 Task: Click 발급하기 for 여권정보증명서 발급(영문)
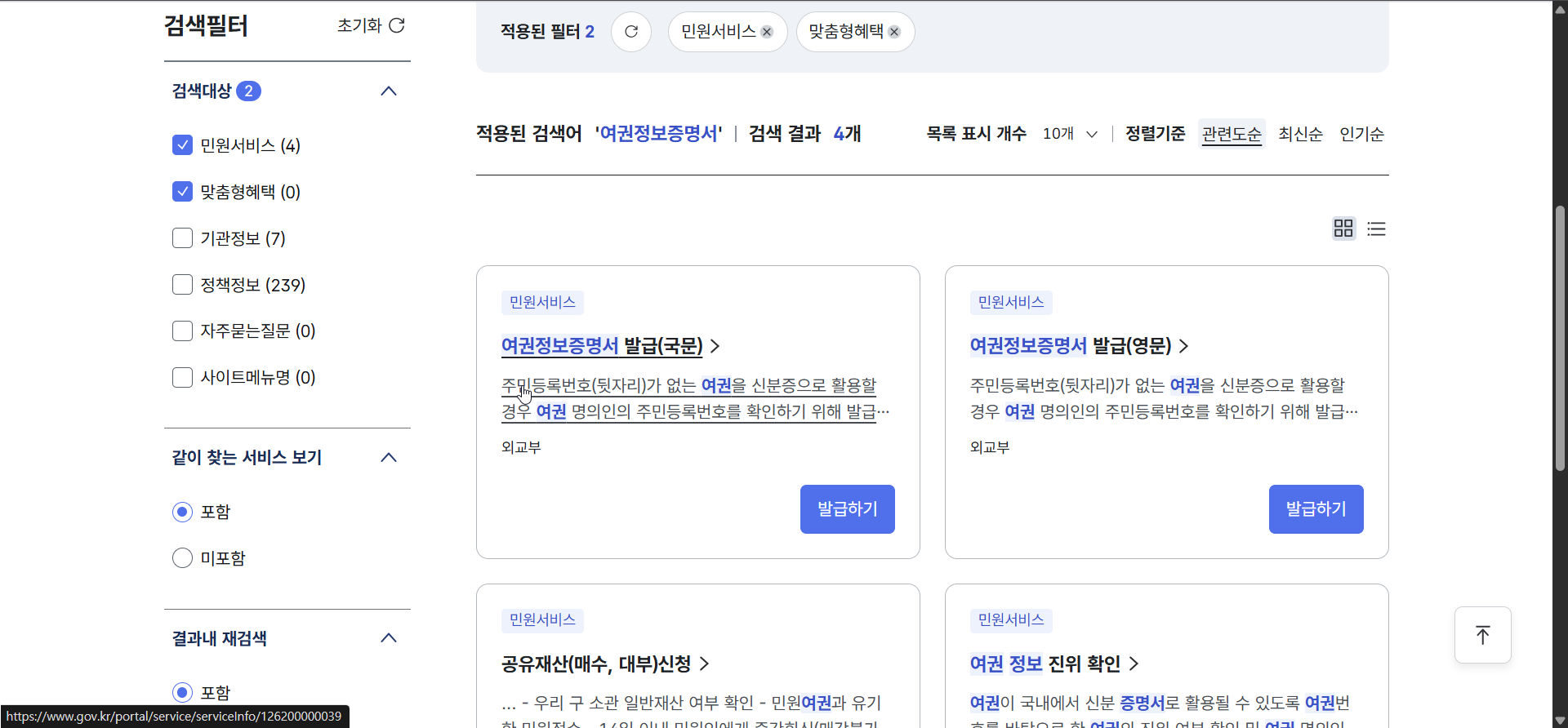[x=1316, y=509]
